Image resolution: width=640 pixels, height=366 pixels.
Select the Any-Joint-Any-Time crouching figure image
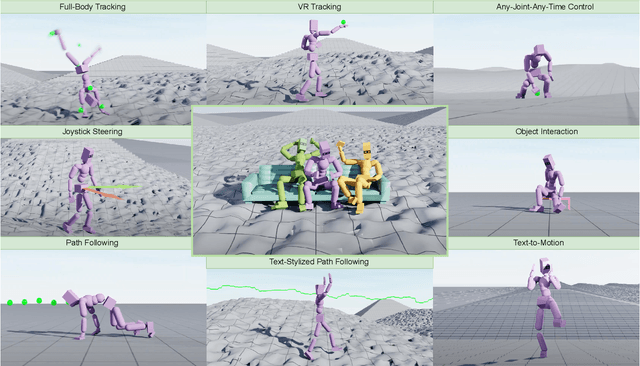(x=537, y=69)
